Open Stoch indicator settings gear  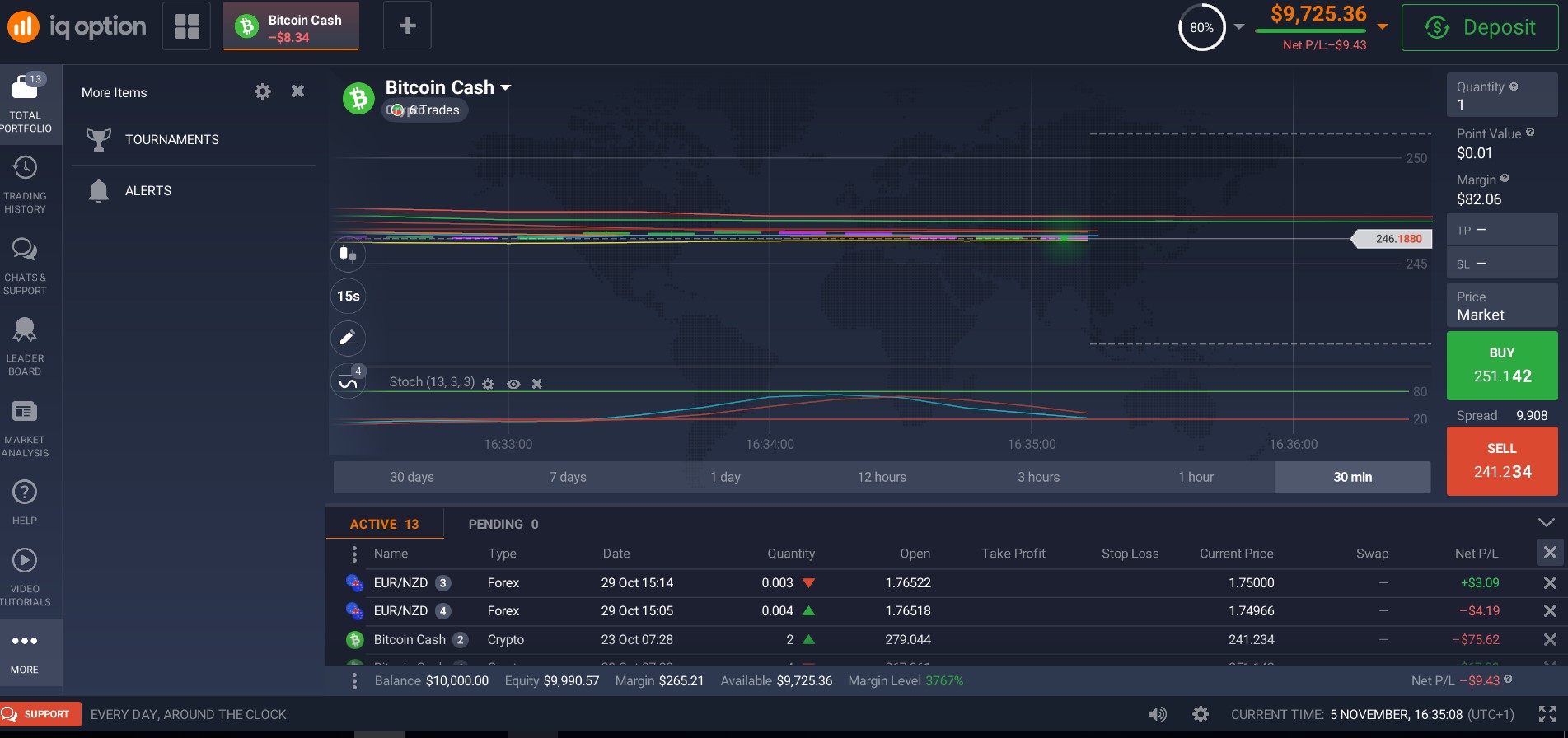pyautogui.click(x=488, y=384)
